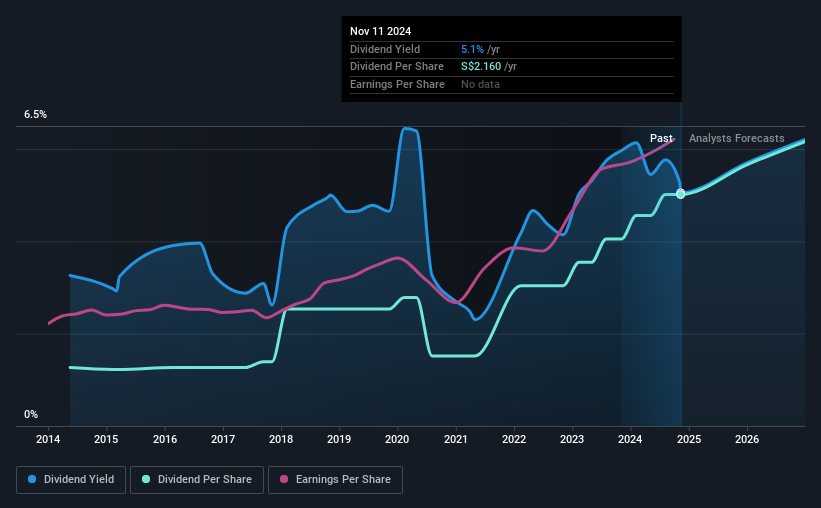Screen dimensions: 821x508
Task: Click the 2017 x-axis label
Action: click(x=223, y=439)
